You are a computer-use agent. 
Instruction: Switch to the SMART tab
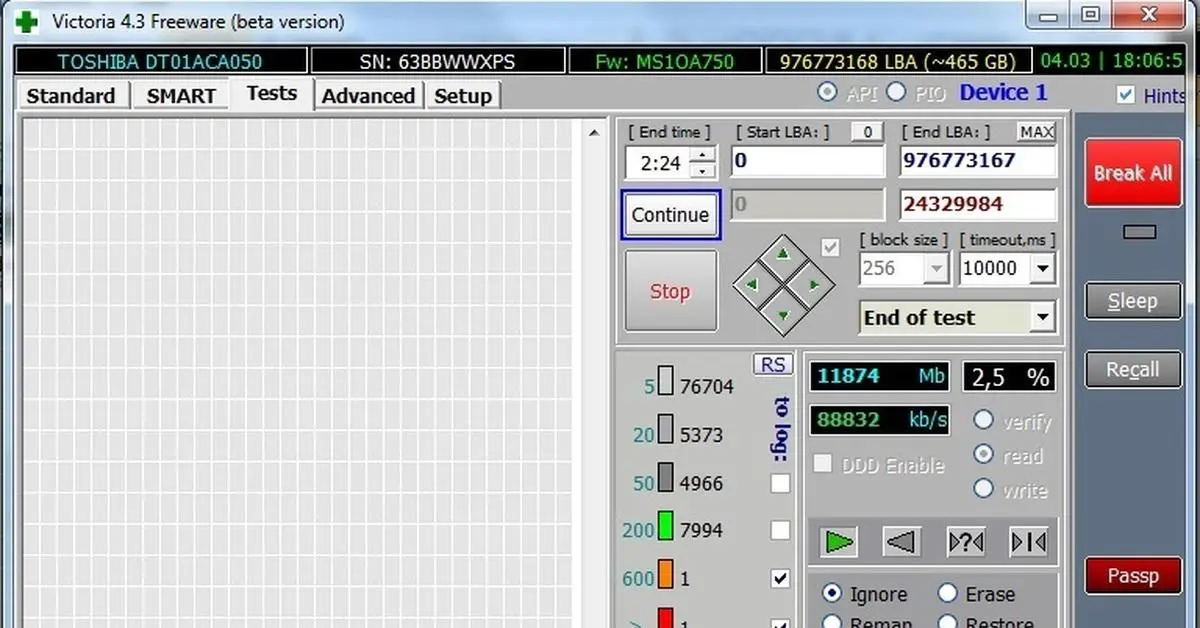point(181,96)
